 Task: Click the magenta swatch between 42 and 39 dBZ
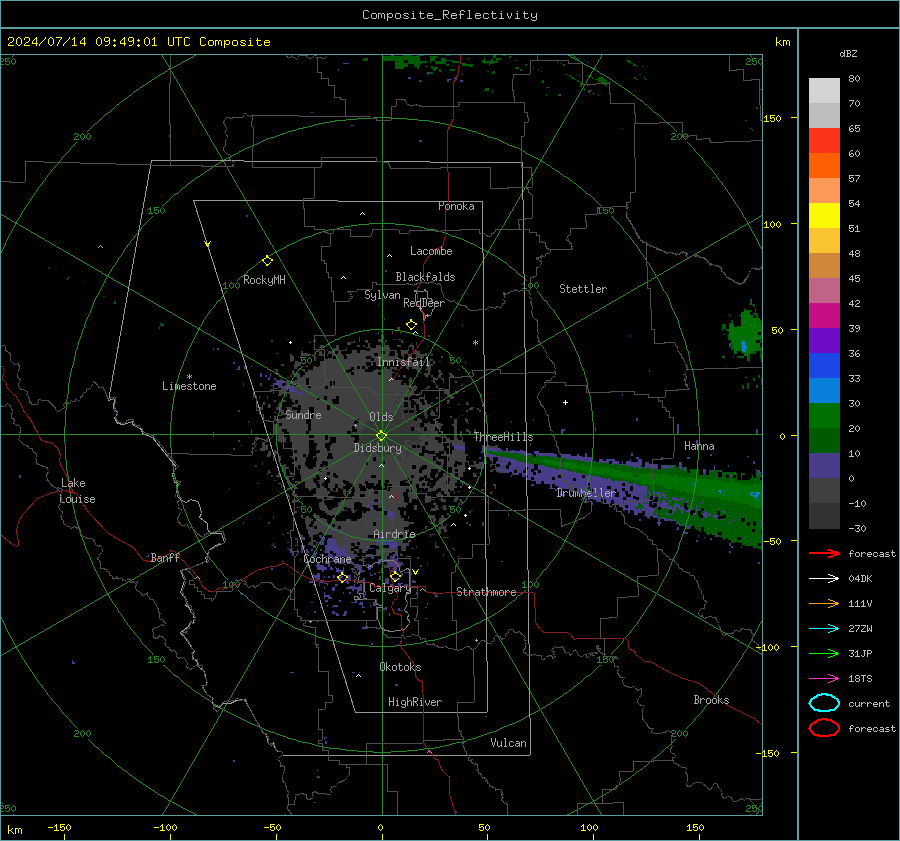pyautogui.click(x=824, y=316)
